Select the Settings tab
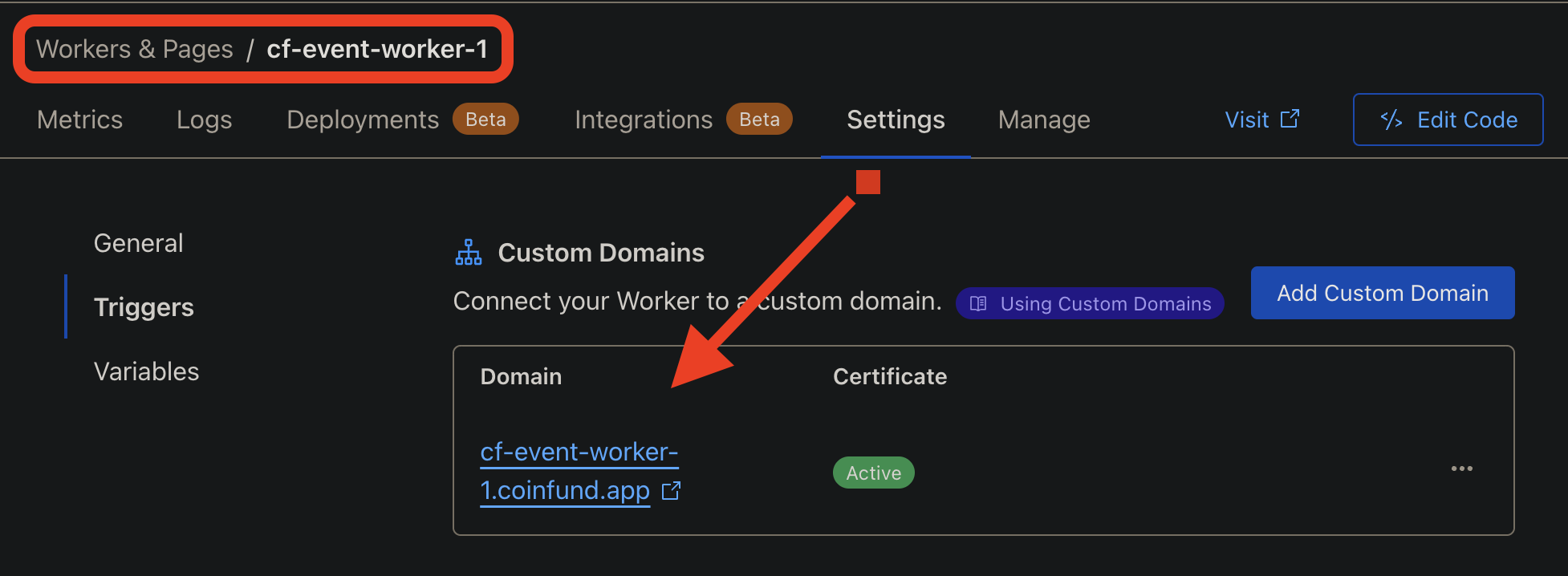 (896, 120)
